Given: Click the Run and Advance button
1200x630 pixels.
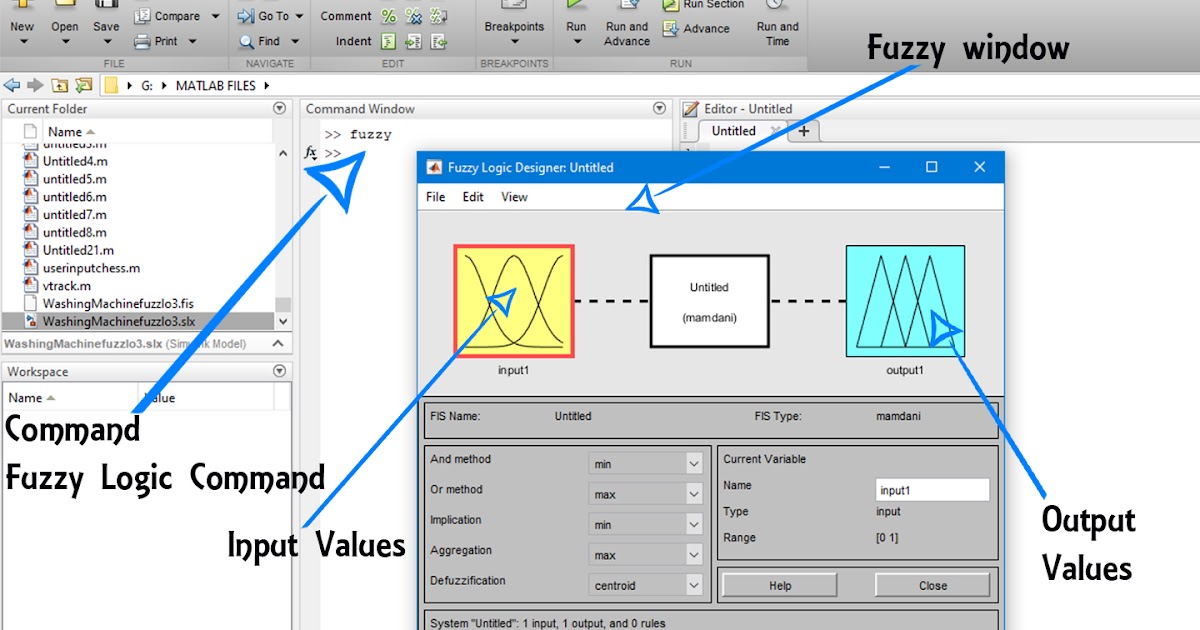Looking at the screenshot, I should click(x=627, y=22).
